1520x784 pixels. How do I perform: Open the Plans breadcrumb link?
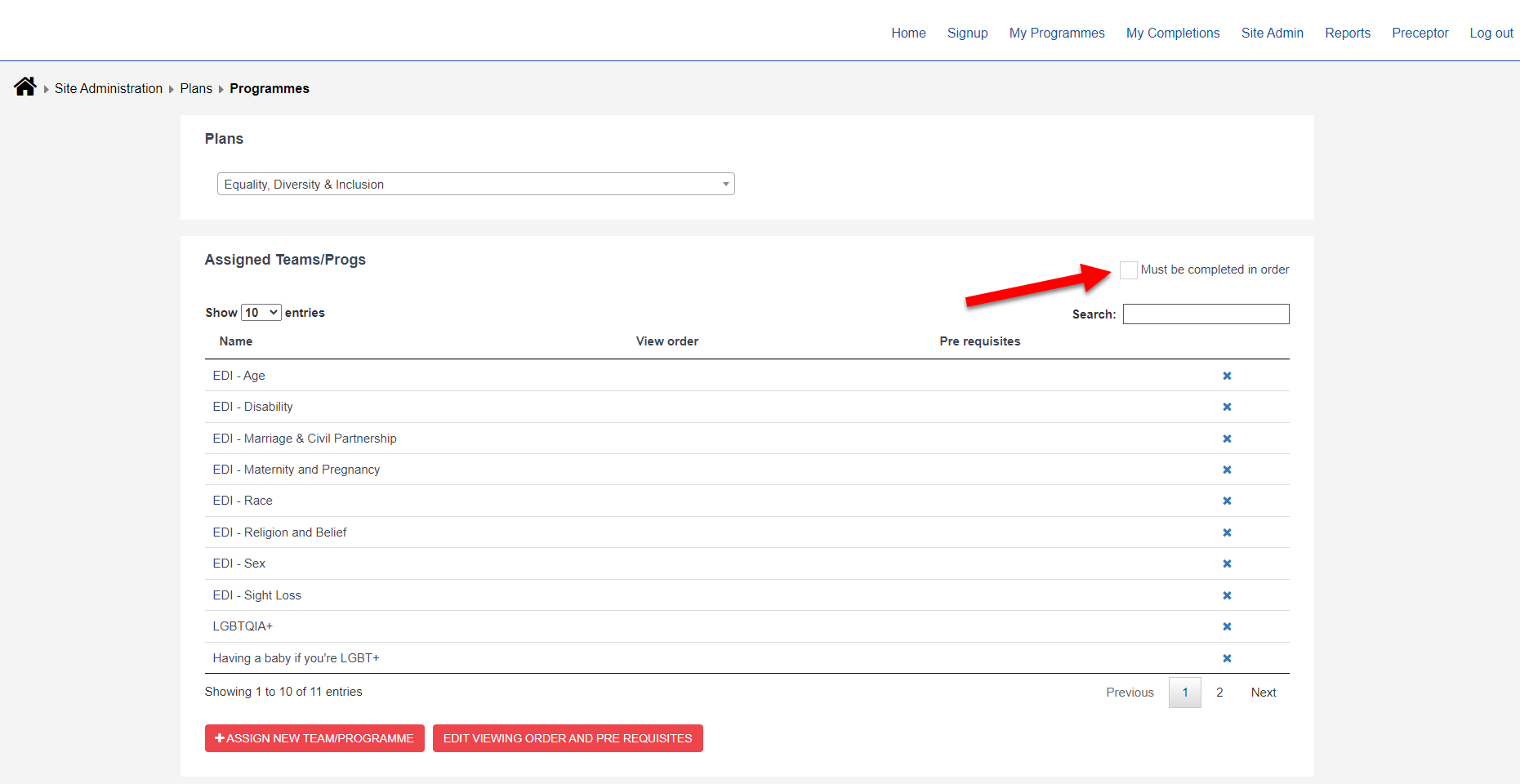196,88
